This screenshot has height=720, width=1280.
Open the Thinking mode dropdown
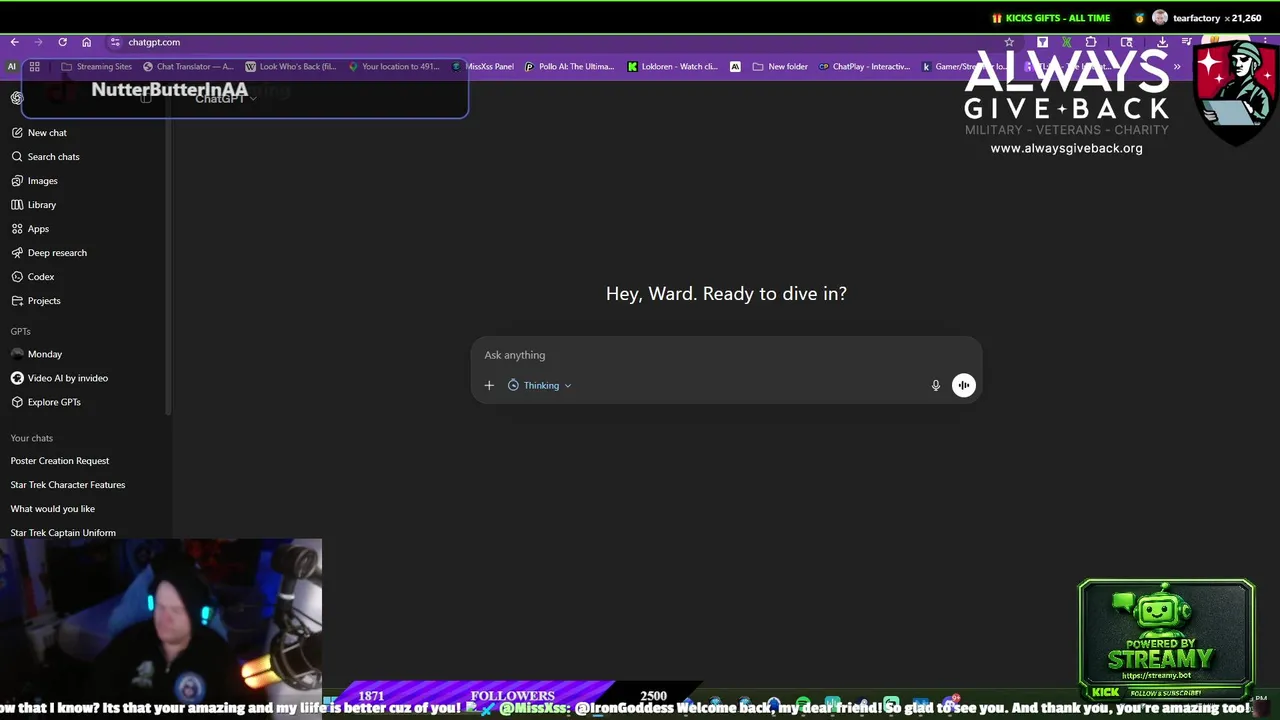(x=540, y=385)
